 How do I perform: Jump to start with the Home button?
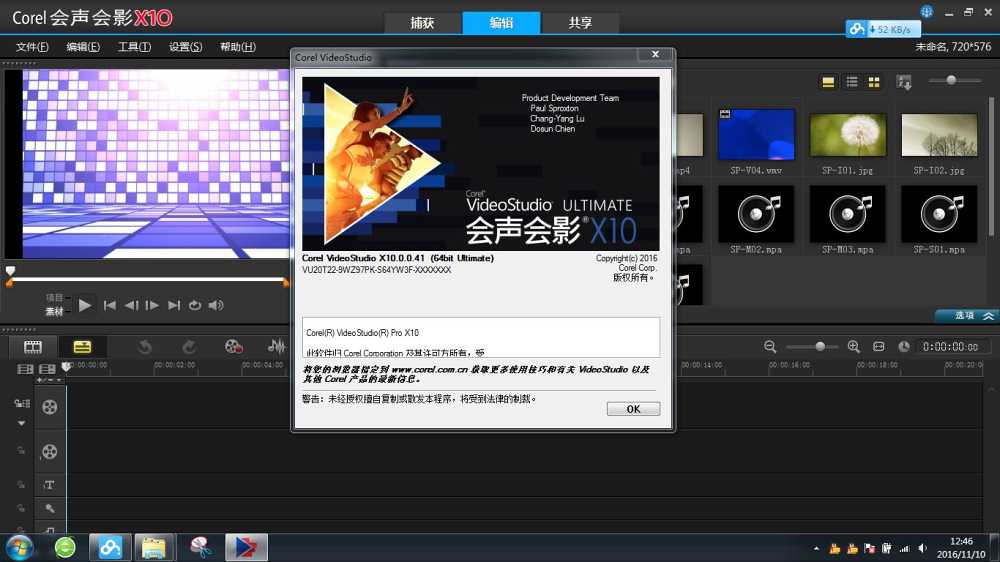click(x=110, y=305)
